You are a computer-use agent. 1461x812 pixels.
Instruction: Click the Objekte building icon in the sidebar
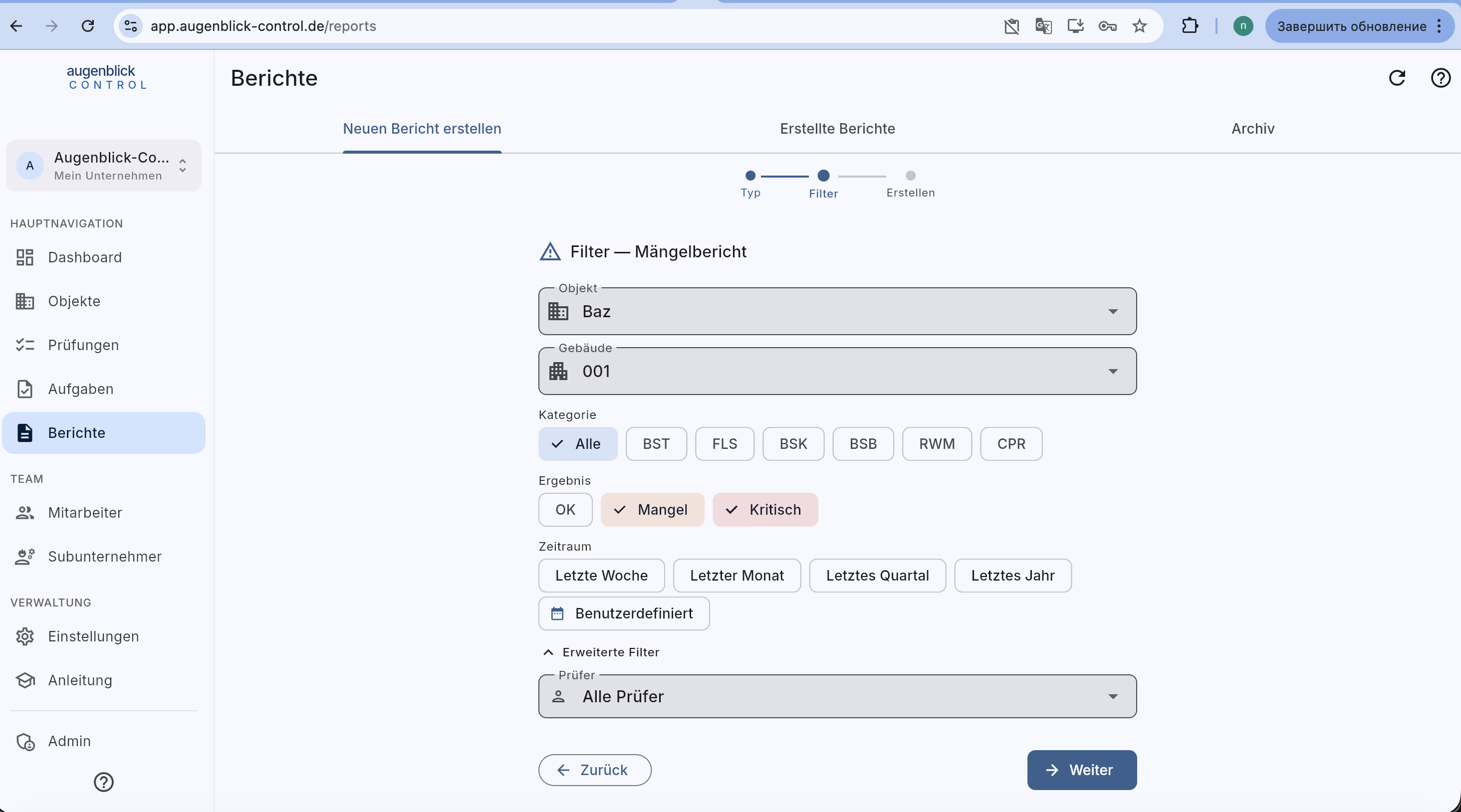point(25,301)
